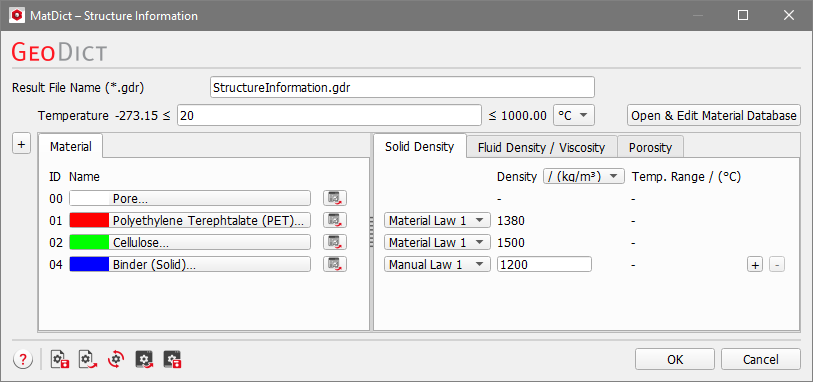Viewport: 813px width, 382px height.
Task: Click the first settings-file icon beside help
Action: point(60,359)
